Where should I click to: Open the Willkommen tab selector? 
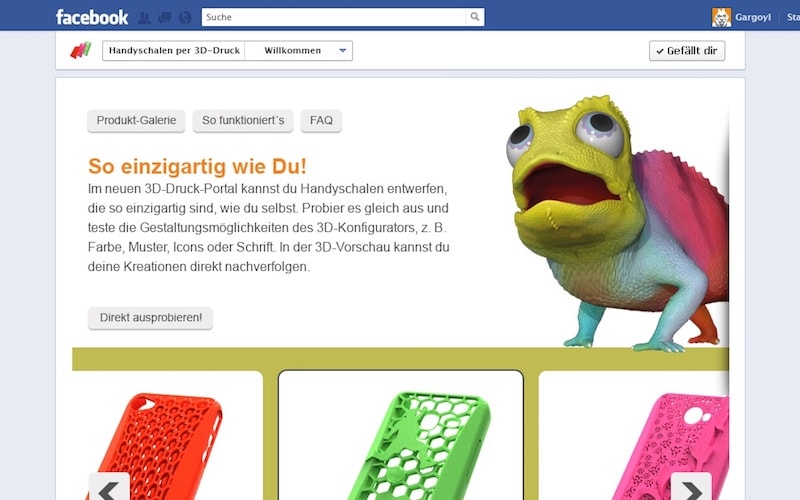(298, 51)
